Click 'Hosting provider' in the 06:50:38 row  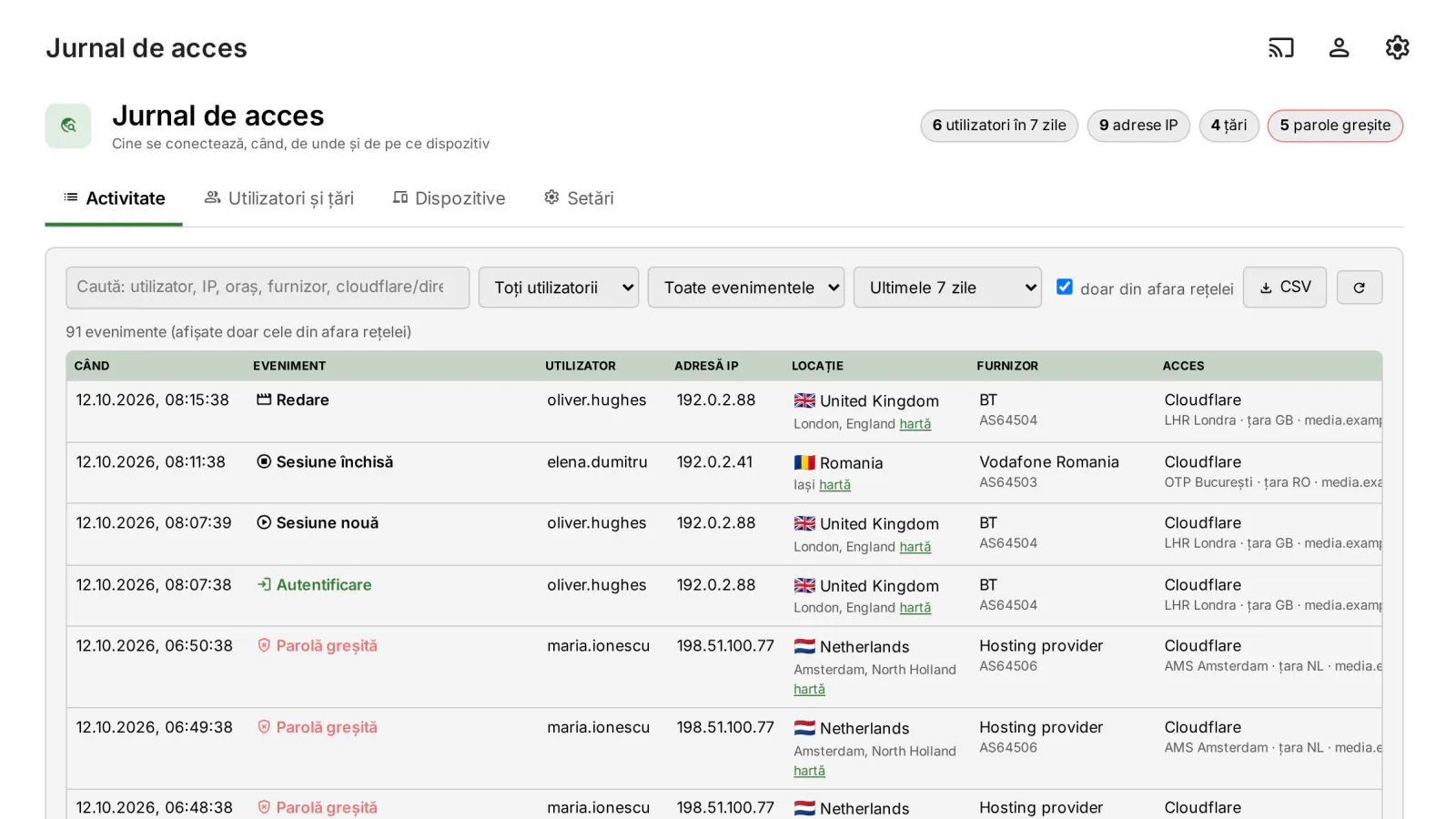(1041, 646)
